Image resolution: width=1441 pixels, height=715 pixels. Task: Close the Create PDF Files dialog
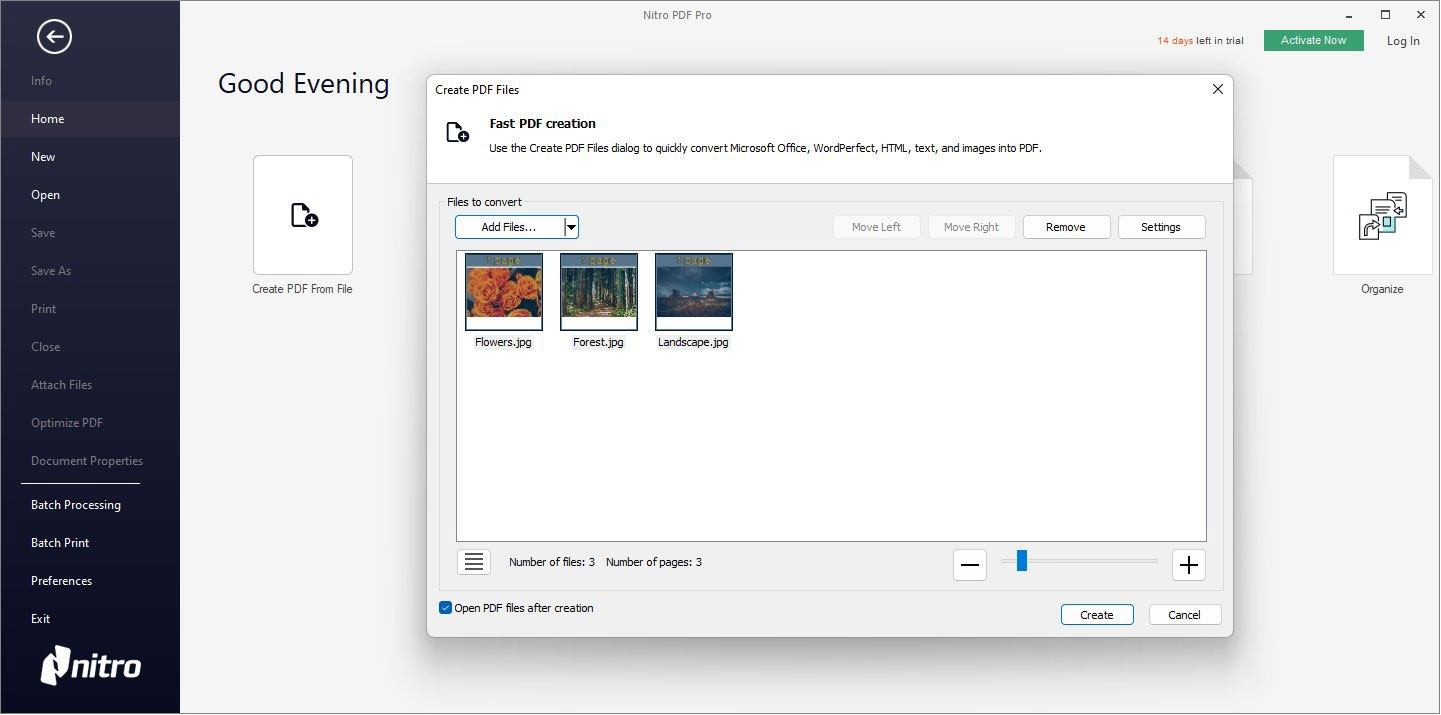pyautogui.click(x=1217, y=89)
